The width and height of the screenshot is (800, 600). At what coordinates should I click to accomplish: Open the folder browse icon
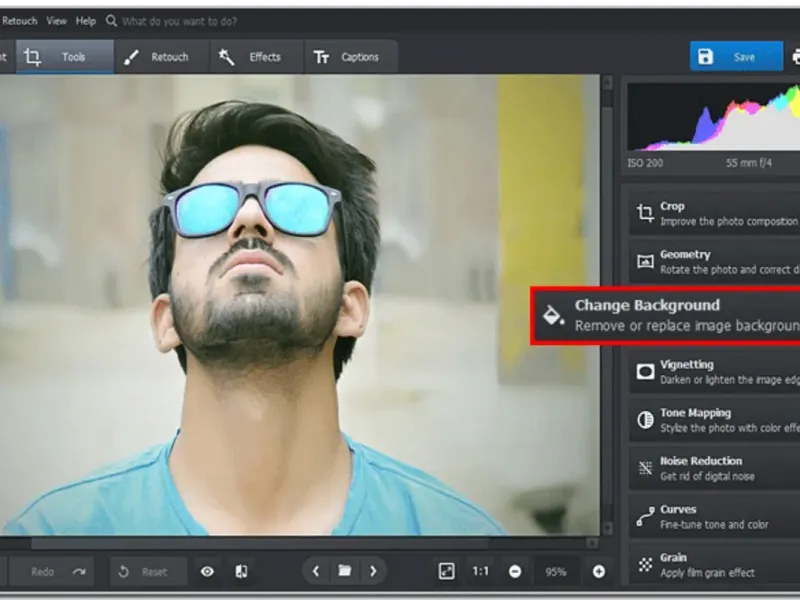click(x=344, y=571)
